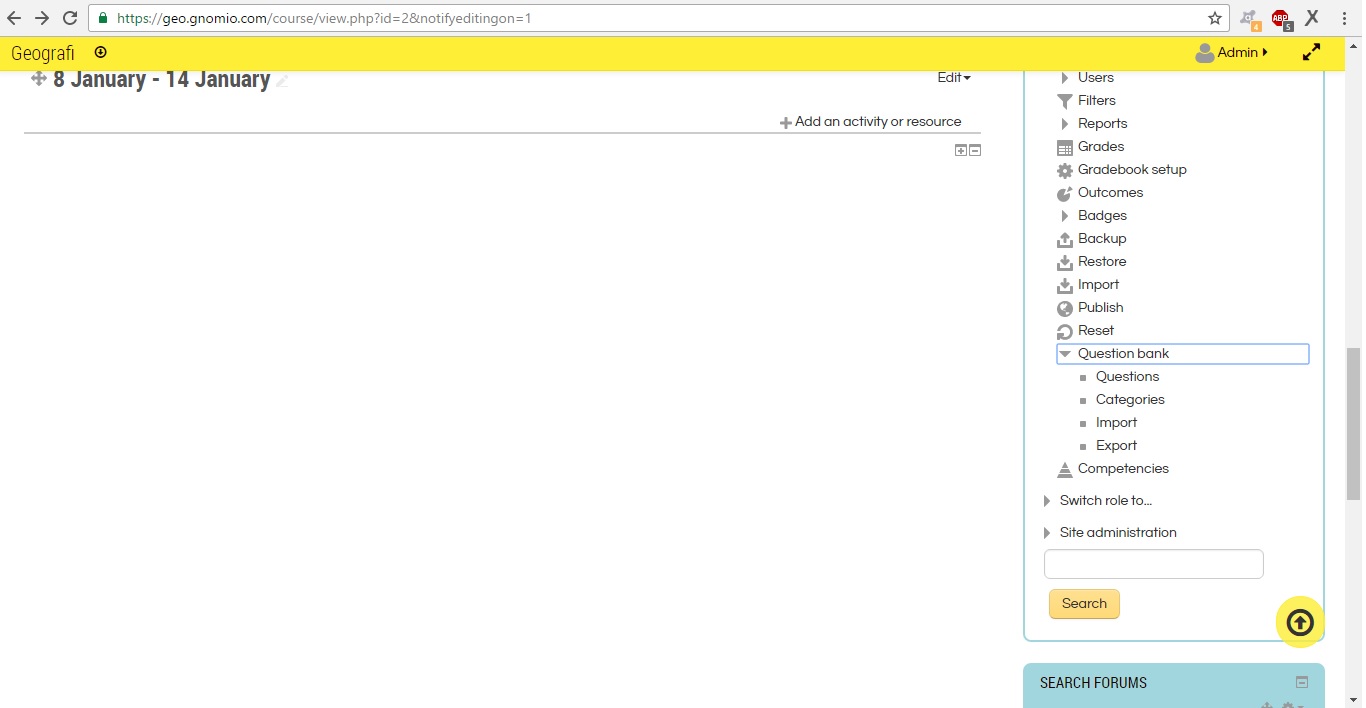The image size is (1366, 708).
Task: Click the yellow Search button
Action: (x=1084, y=604)
